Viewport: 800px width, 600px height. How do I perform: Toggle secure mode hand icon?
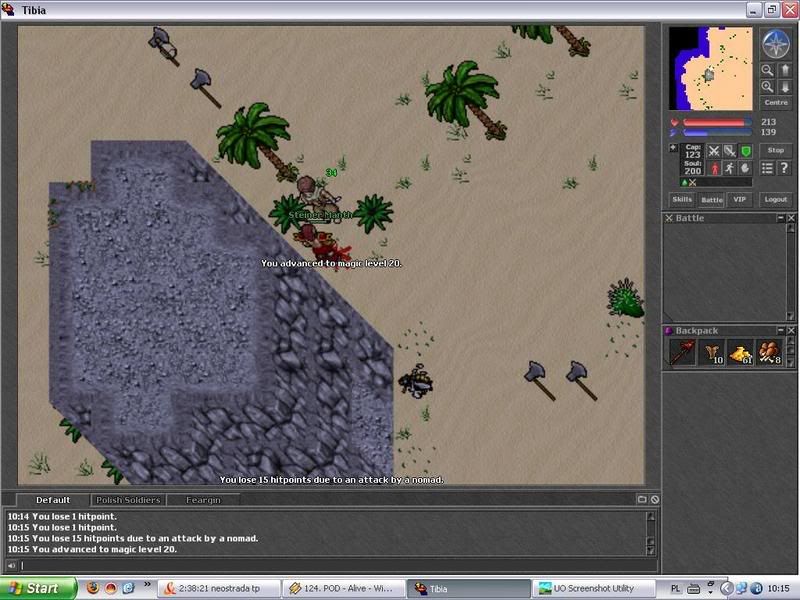tap(746, 168)
